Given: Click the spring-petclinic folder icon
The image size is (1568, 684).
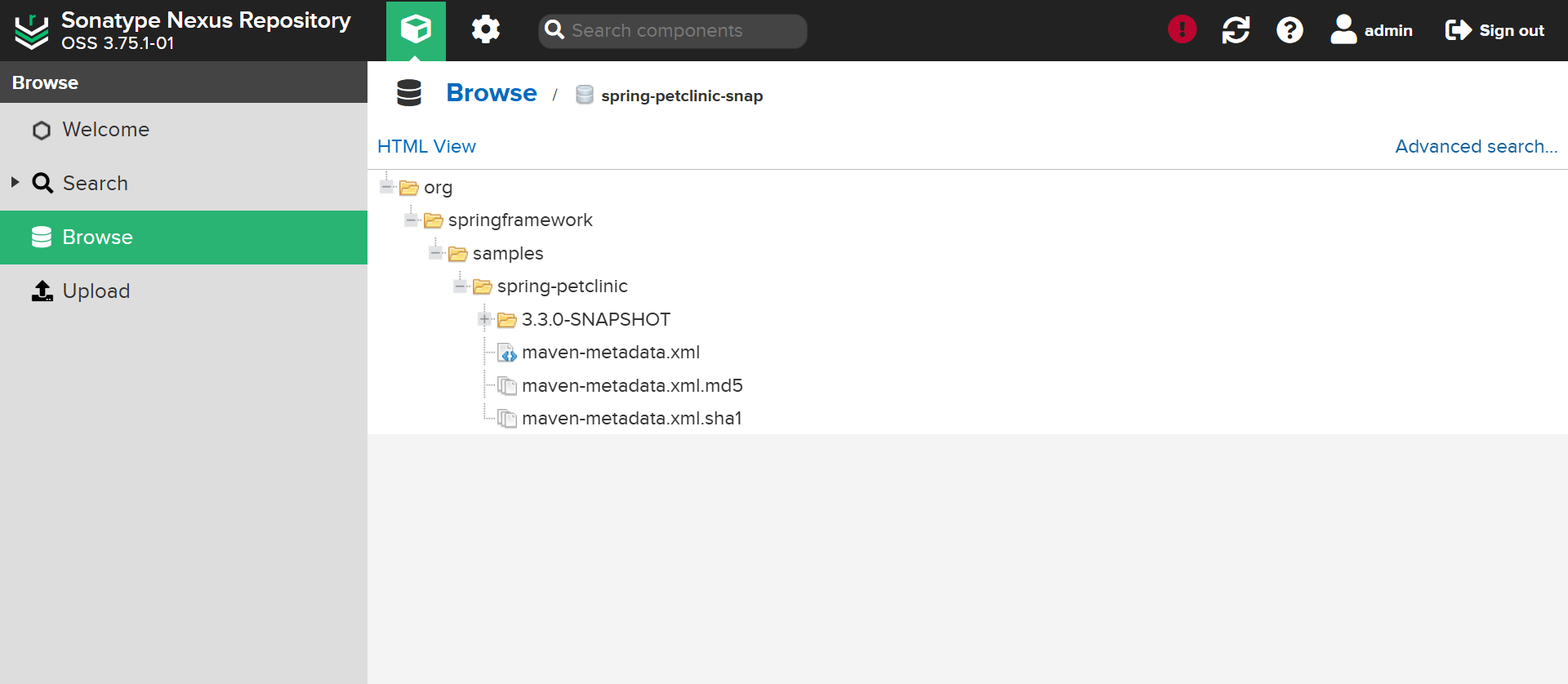Looking at the screenshot, I should coord(483,286).
